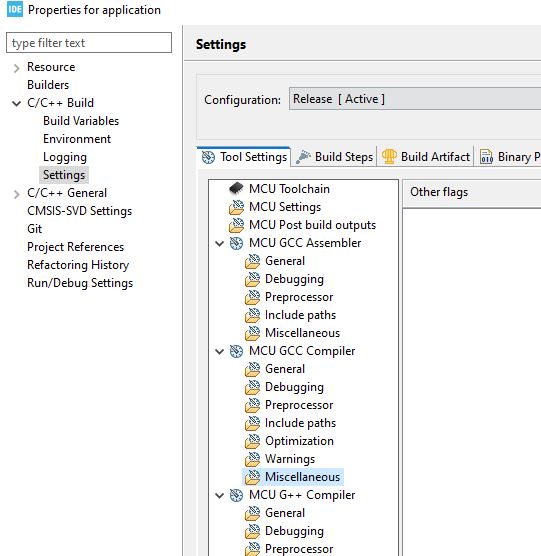541x556 pixels.
Task: Click the Build Artifact trophy icon
Action: [389, 156]
